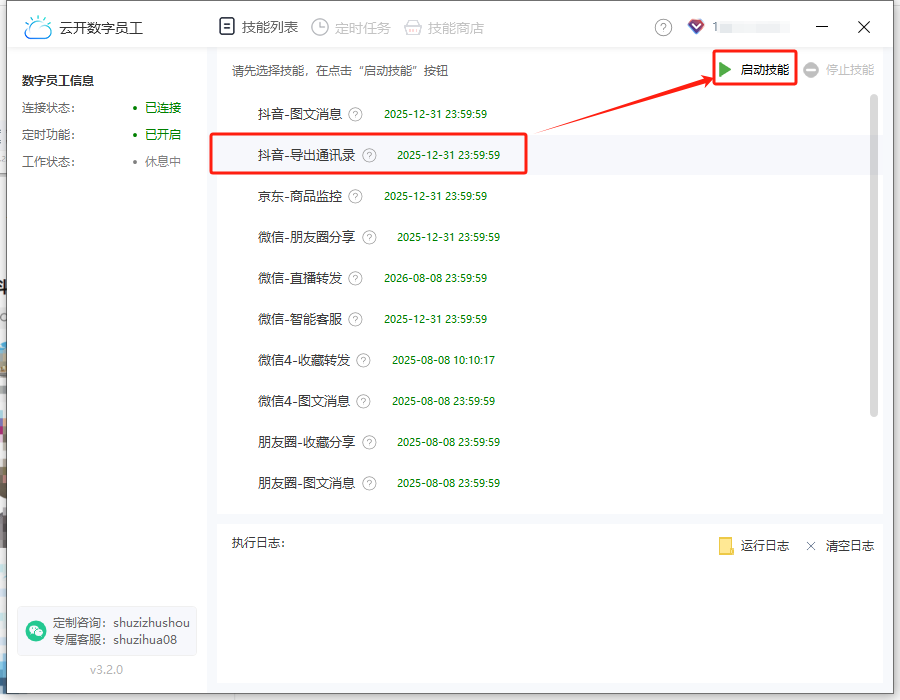Image resolution: width=900 pixels, height=700 pixels.
Task: Click the question mark help icon in title bar
Action: point(663,28)
